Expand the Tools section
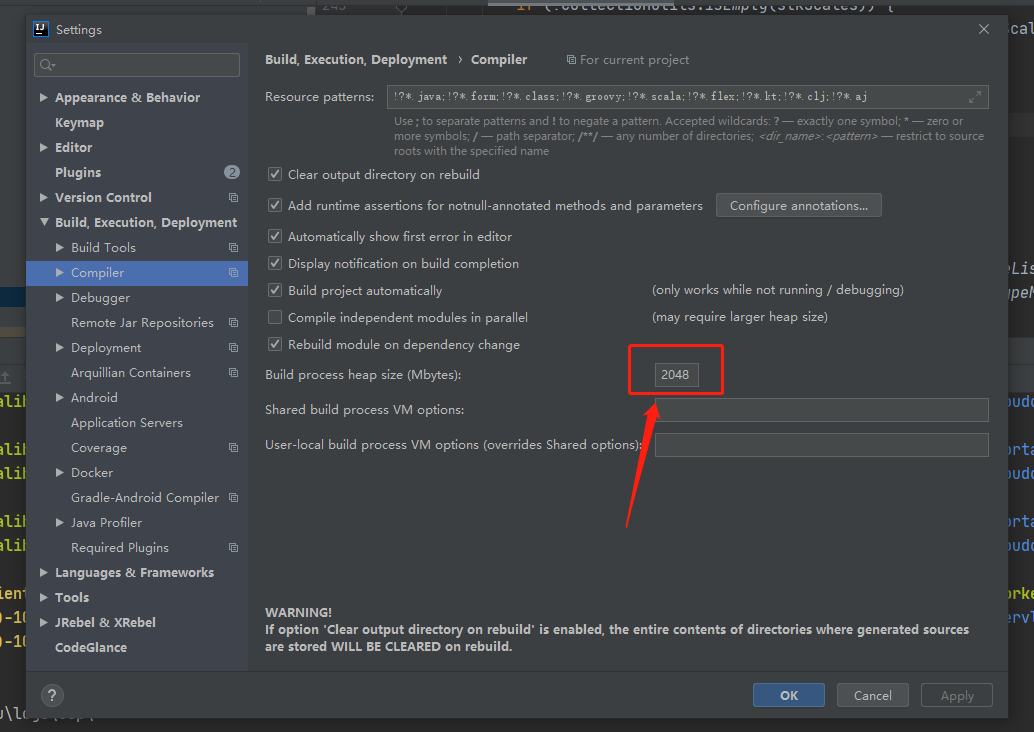Image resolution: width=1034 pixels, height=732 pixels. [44, 597]
